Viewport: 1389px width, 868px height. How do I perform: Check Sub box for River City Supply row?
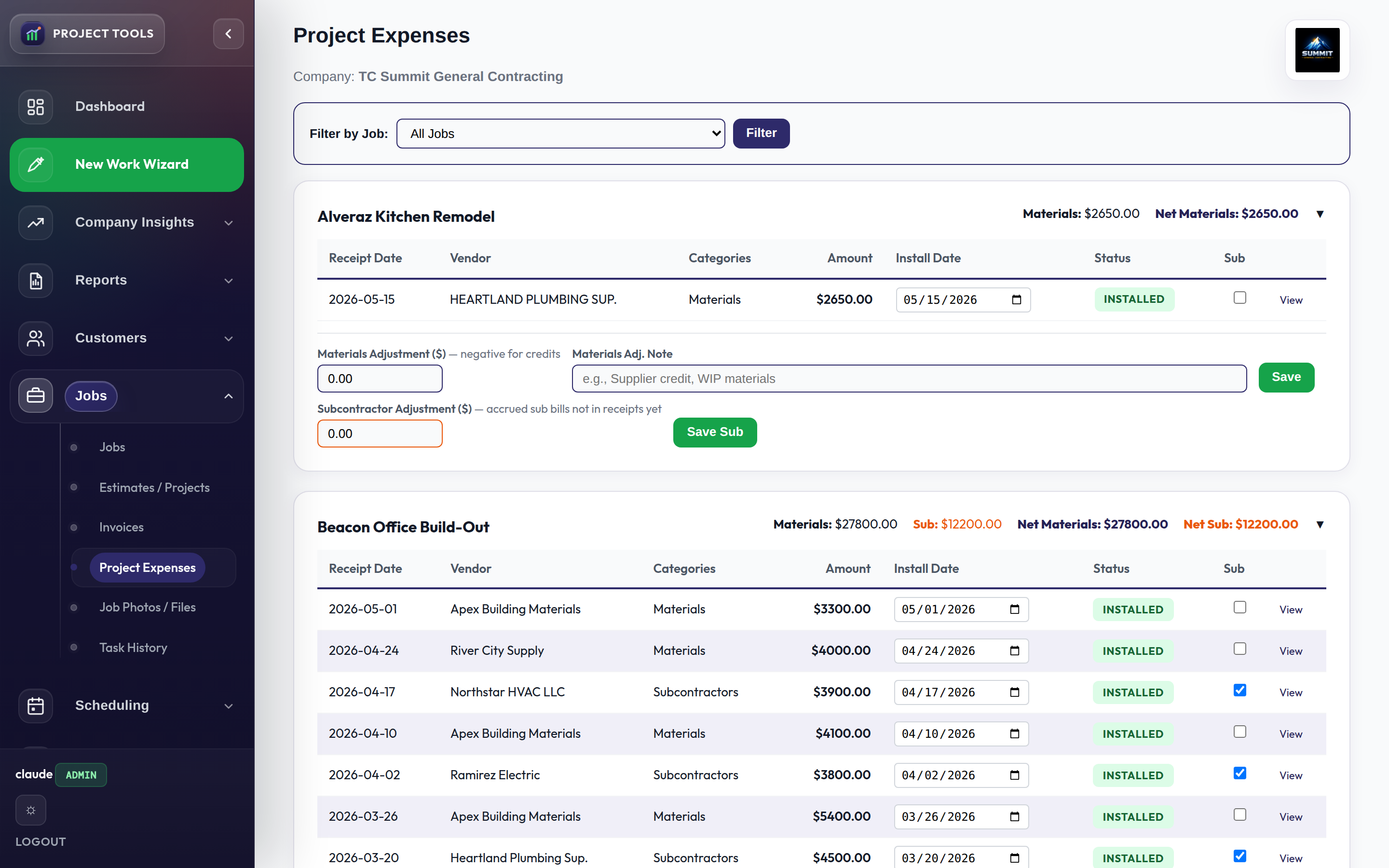pyautogui.click(x=1240, y=649)
